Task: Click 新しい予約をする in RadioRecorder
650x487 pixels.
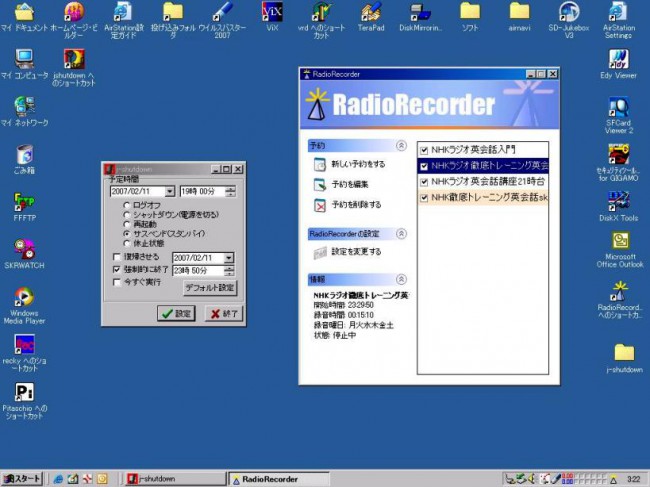Action: pos(358,164)
